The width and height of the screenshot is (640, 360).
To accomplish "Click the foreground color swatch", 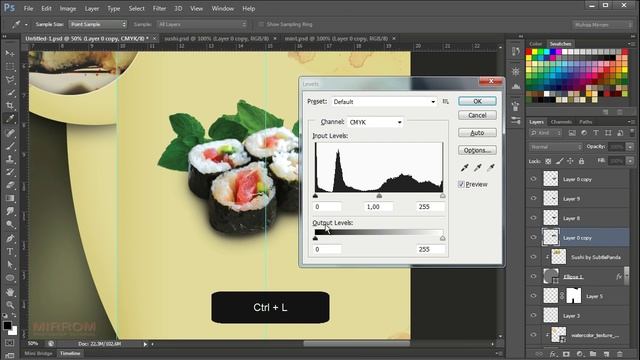I will (x=7, y=325).
